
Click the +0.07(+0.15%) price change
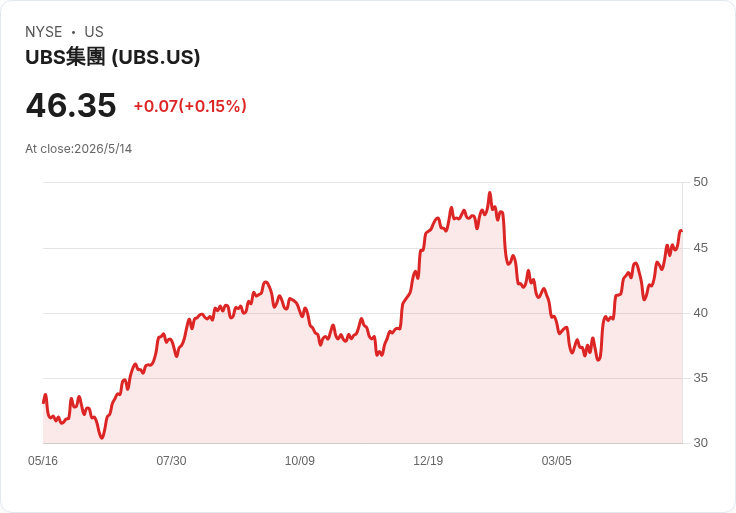(x=190, y=106)
